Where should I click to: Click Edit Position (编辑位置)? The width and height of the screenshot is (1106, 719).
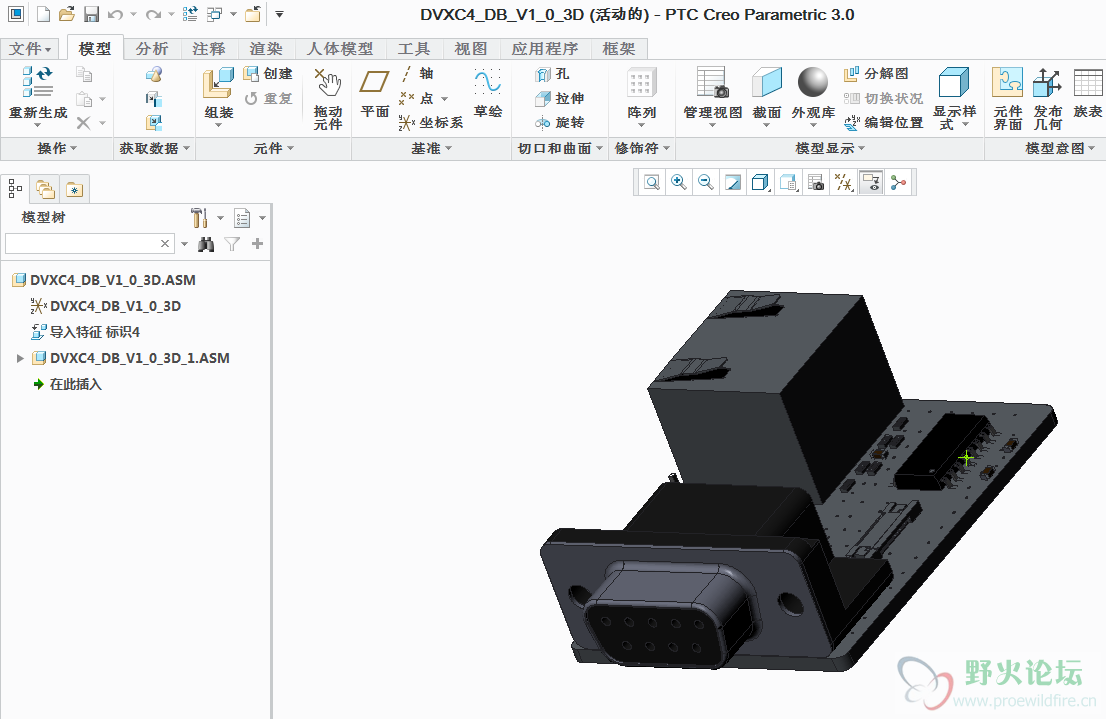[x=884, y=123]
